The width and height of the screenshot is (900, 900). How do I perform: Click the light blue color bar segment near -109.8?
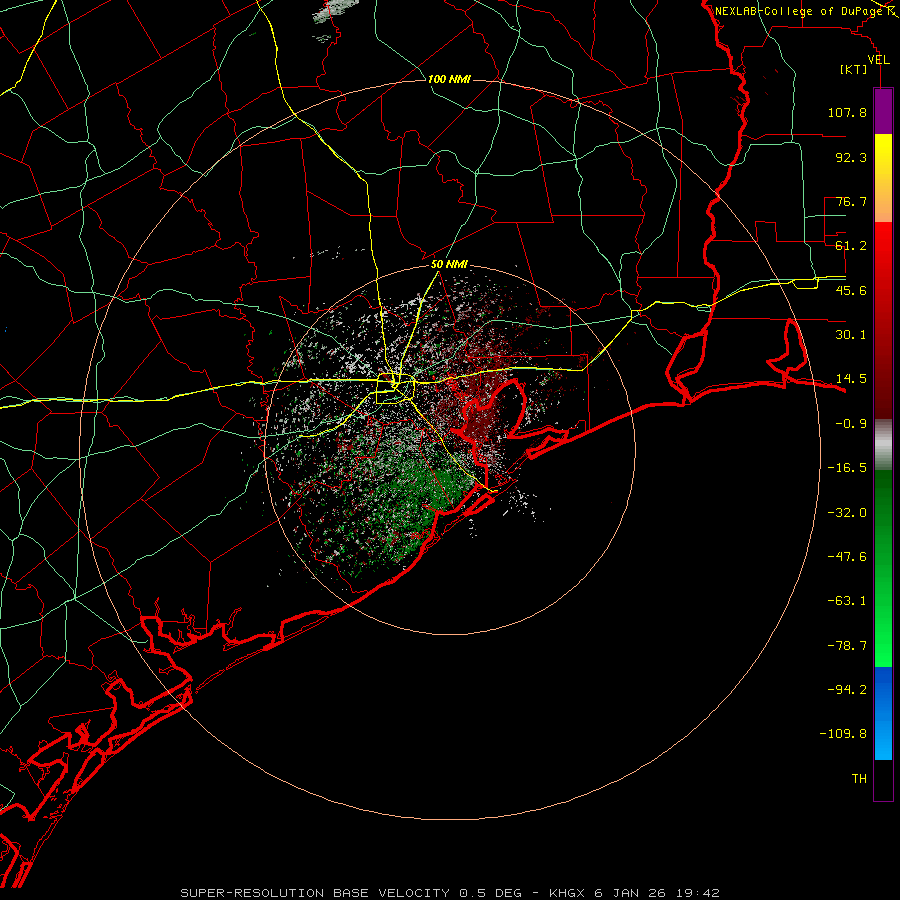[883, 738]
